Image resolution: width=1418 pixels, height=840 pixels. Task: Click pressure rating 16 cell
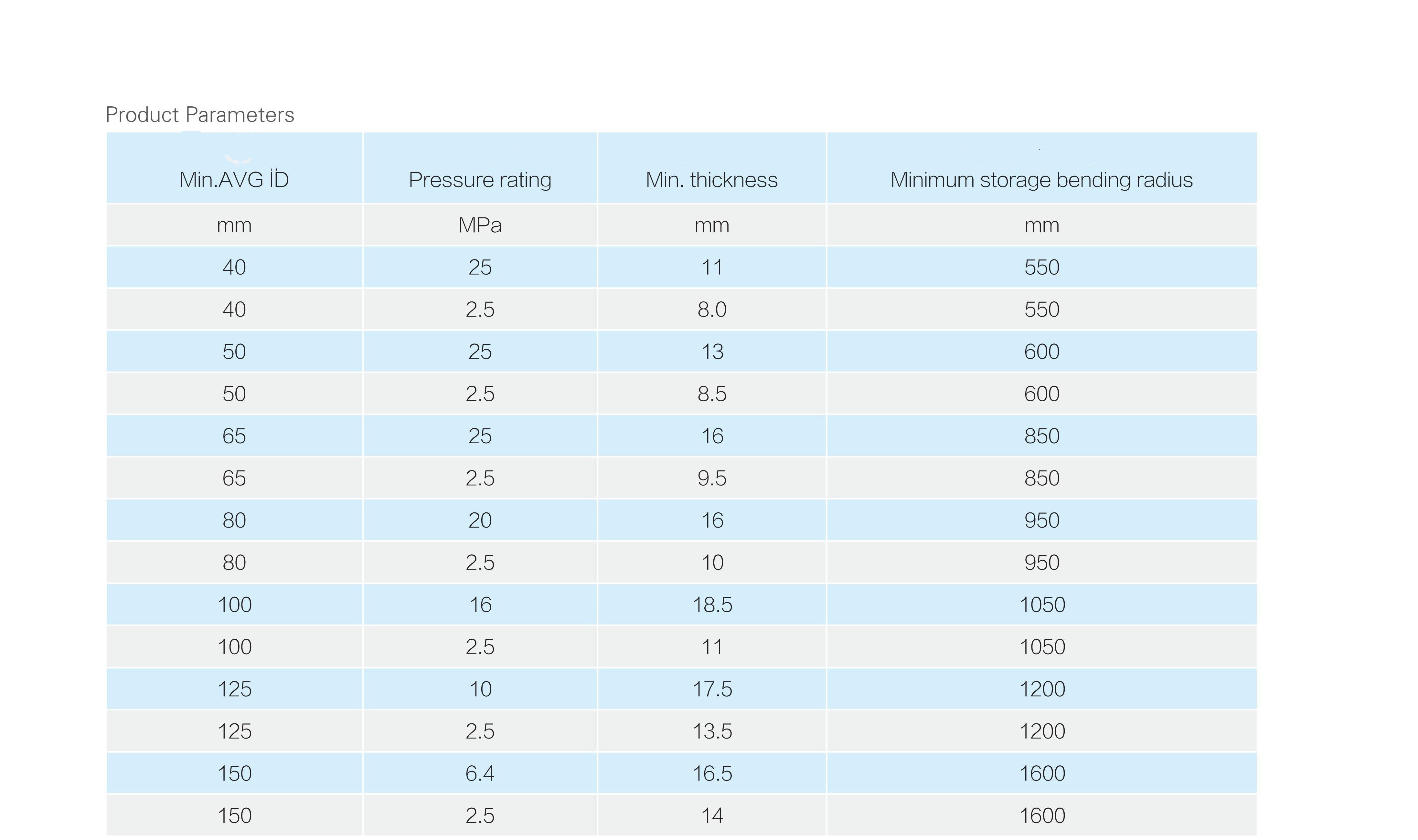click(480, 605)
